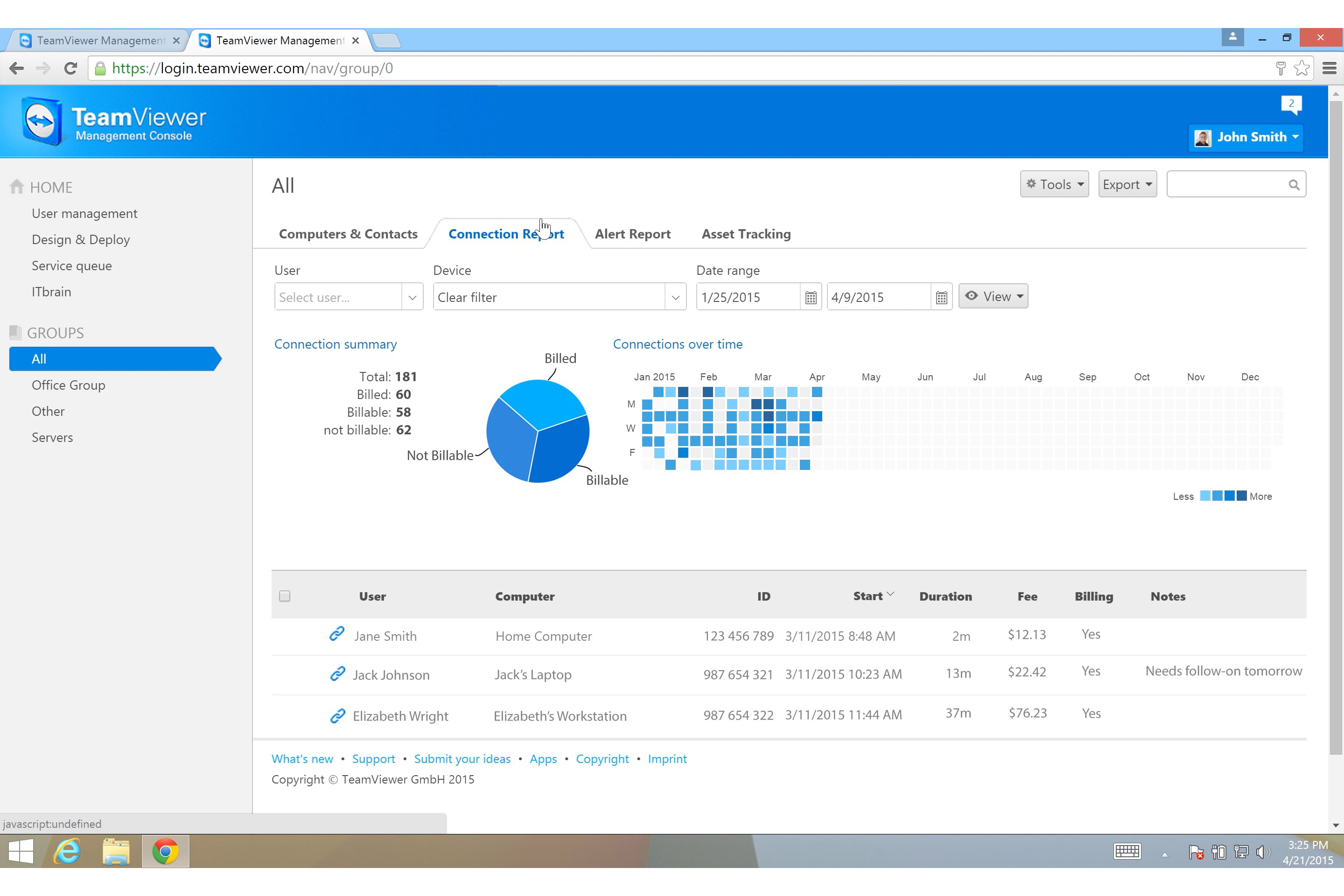This screenshot has width=1344, height=896.
Task: Expand the Export dropdown
Action: coord(1127,185)
